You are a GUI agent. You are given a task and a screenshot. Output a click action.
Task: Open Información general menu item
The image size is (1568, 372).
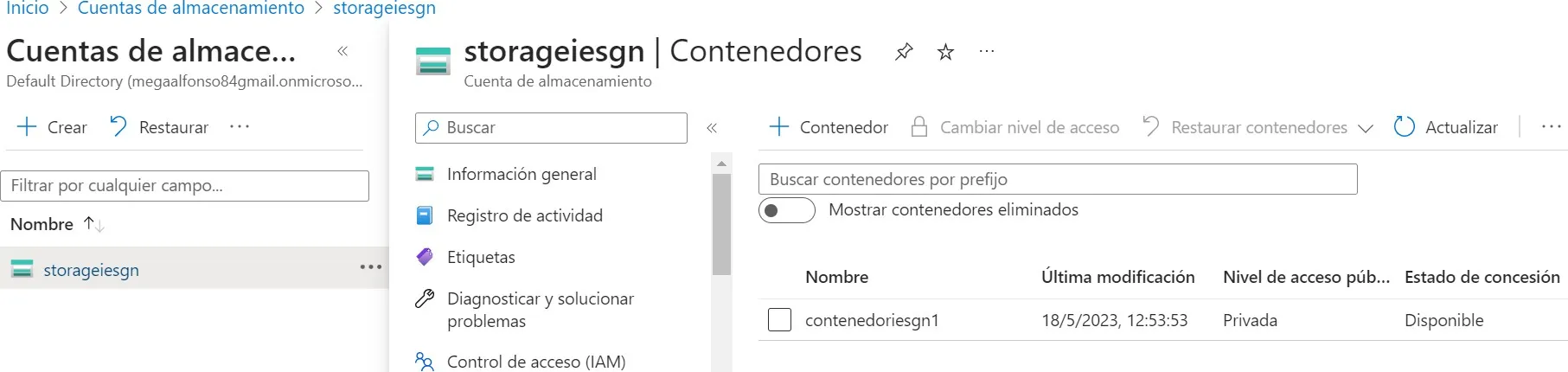[x=522, y=174]
